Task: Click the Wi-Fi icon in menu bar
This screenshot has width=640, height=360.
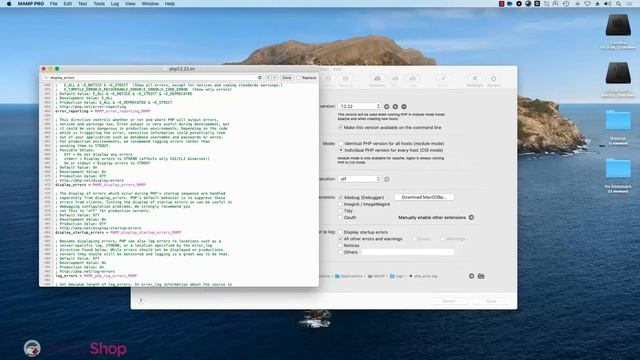Action: pyautogui.click(x=587, y=4)
